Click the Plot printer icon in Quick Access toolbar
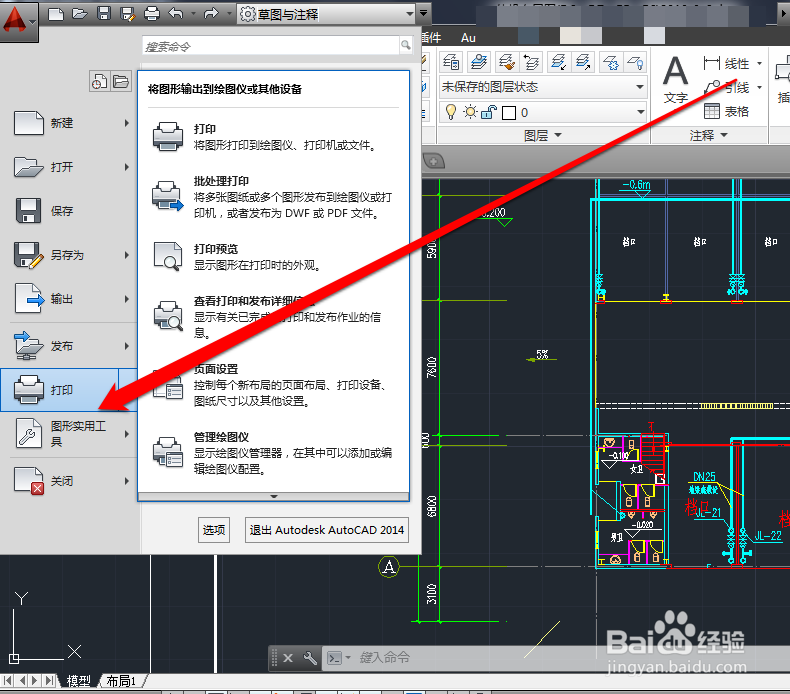Viewport: 790px width, 694px height. click(x=152, y=14)
